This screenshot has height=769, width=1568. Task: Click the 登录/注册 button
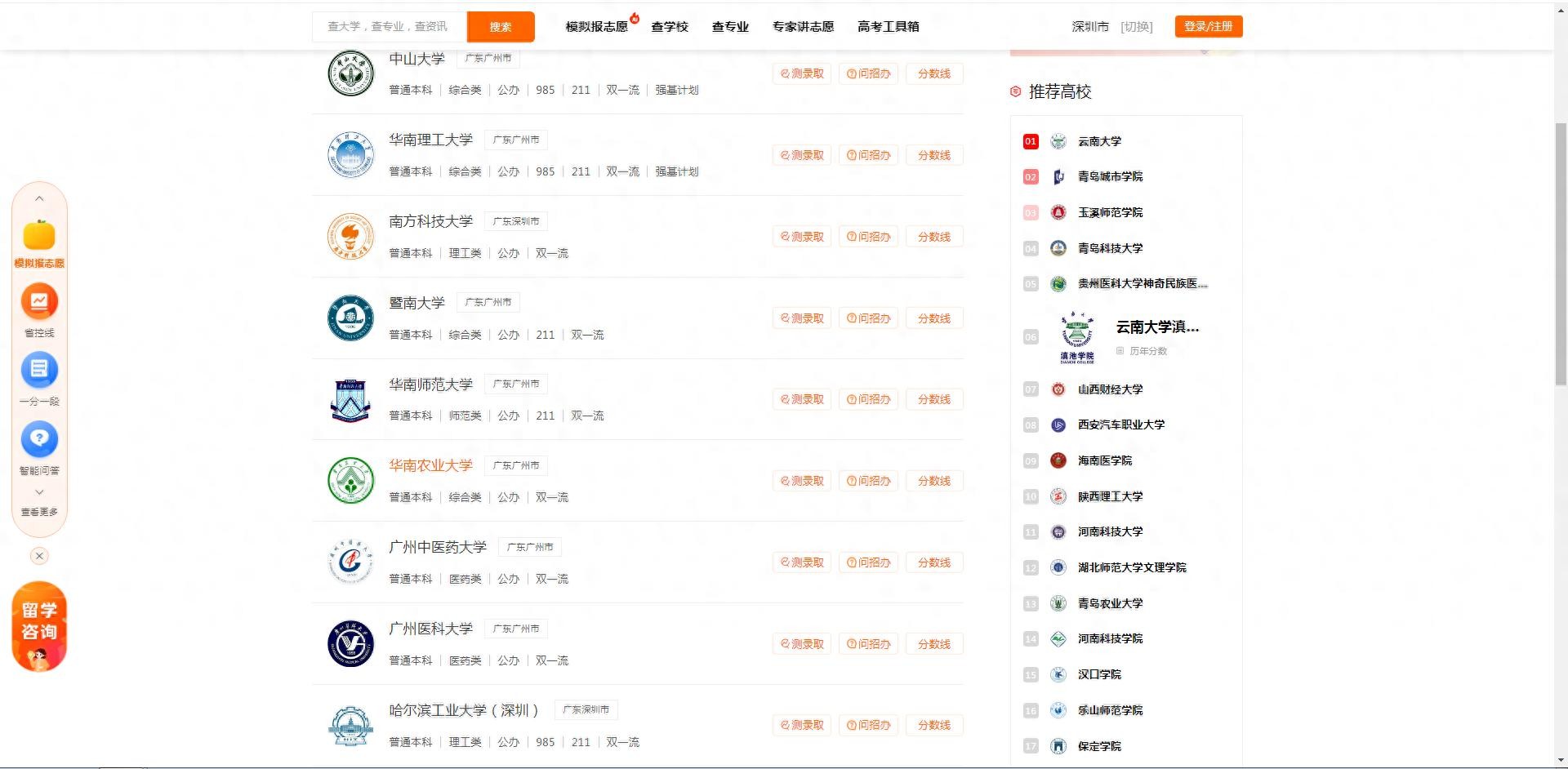pyautogui.click(x=1208, y=27)
